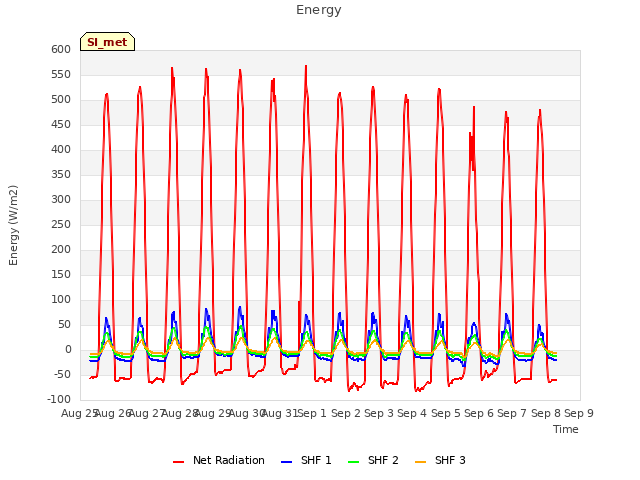Click the 400 y-axis tick label
Screen dimensions: 640x480
[x=61, y=149]
